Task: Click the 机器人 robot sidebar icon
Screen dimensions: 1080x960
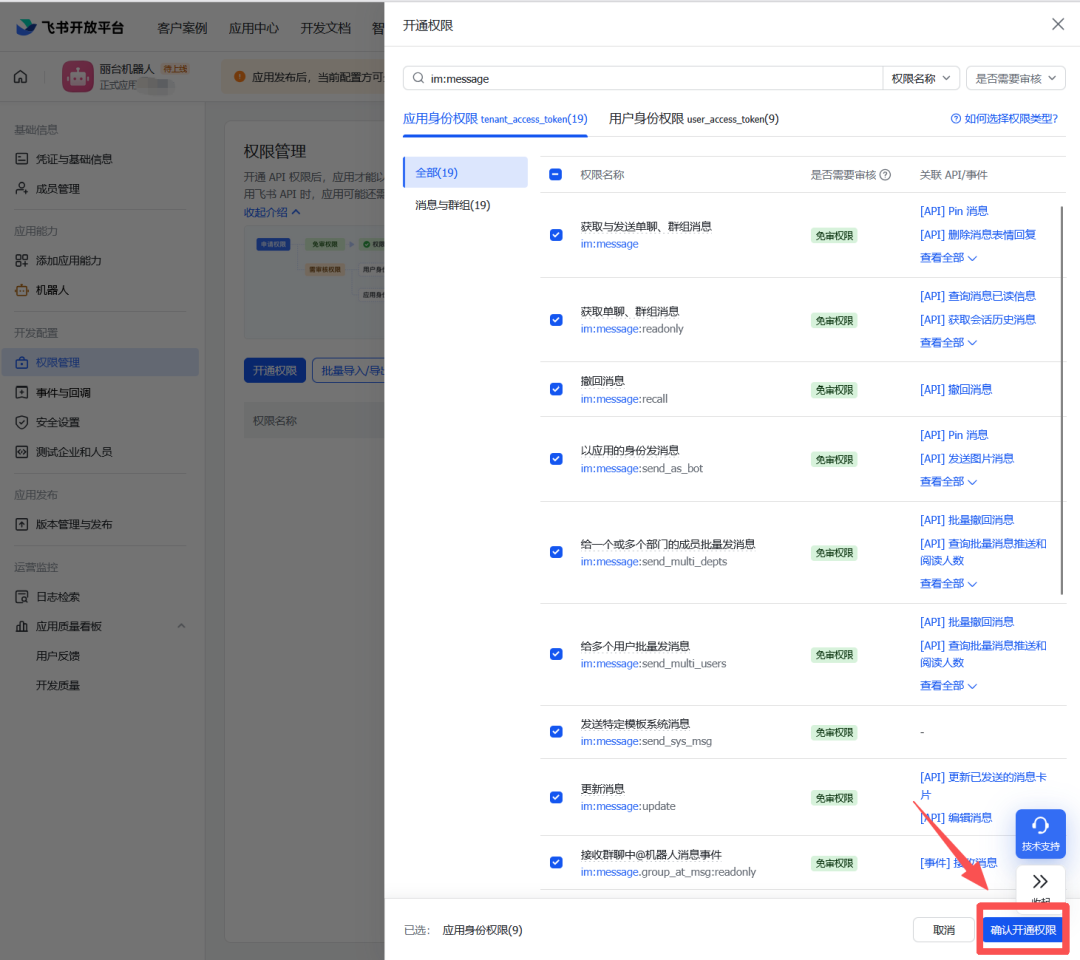Action: click(22, 290)
